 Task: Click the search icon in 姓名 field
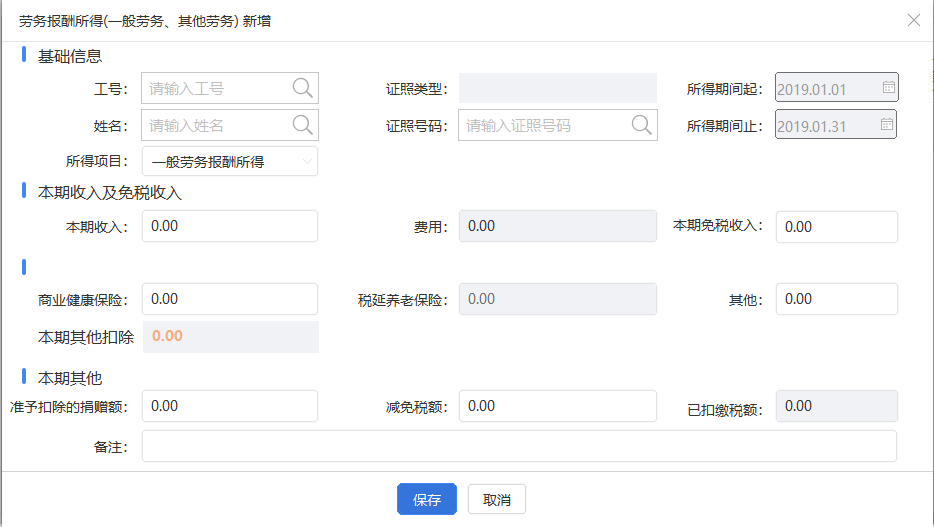(303, 125)
